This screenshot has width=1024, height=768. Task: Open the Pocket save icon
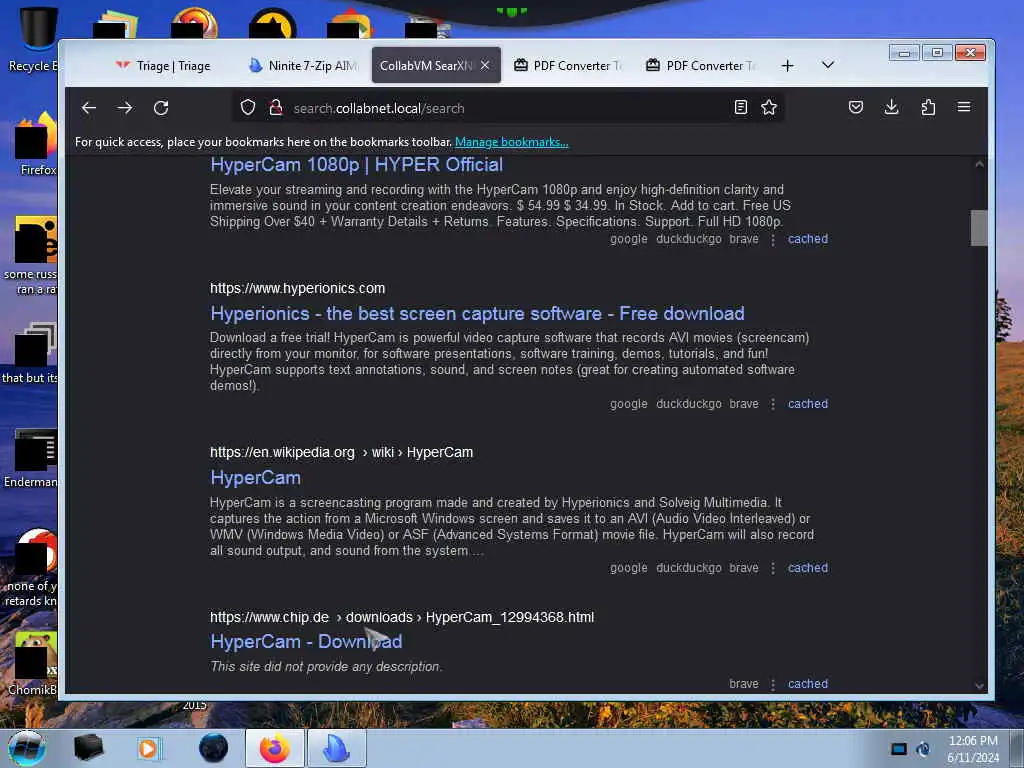coord(856,107)
